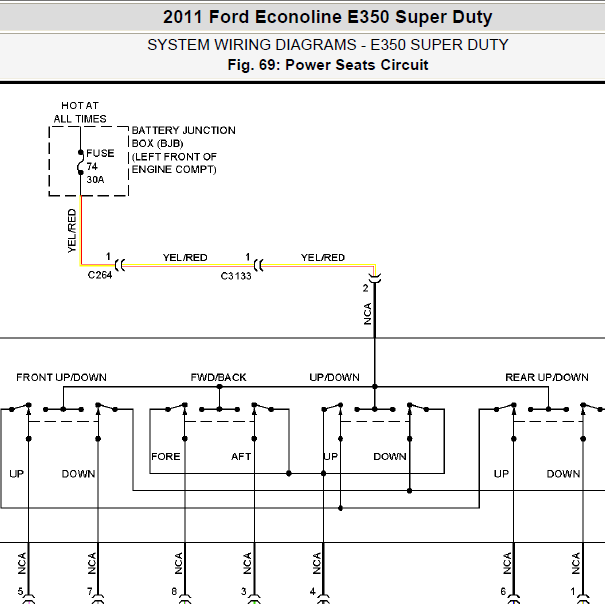This screenshot has height=604, width=605.
Task: Select the "NCA" label above pin 8
Action: [x=178, y=563]
